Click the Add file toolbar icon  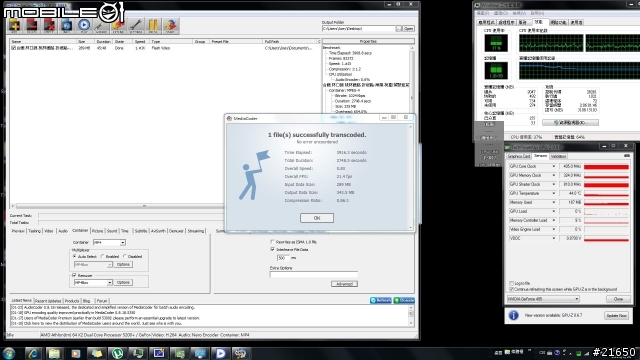click(15, 25)
